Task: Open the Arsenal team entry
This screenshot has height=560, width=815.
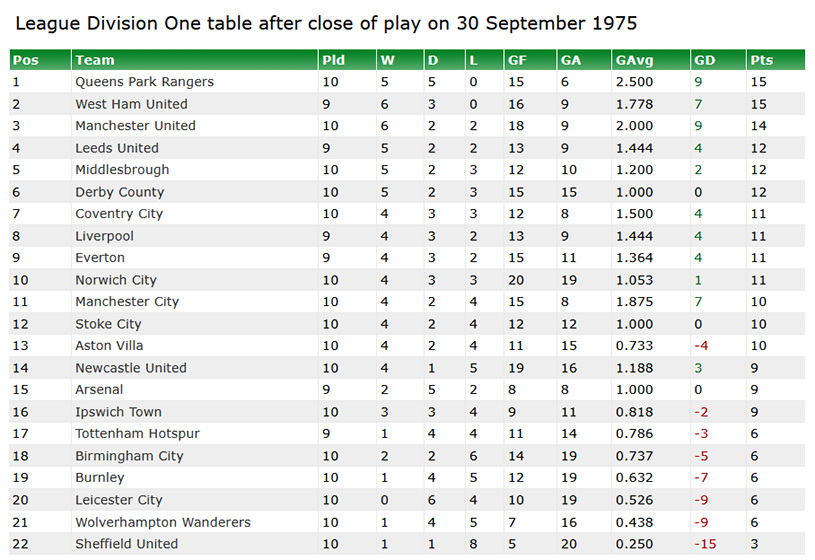Action: (99, 390)
